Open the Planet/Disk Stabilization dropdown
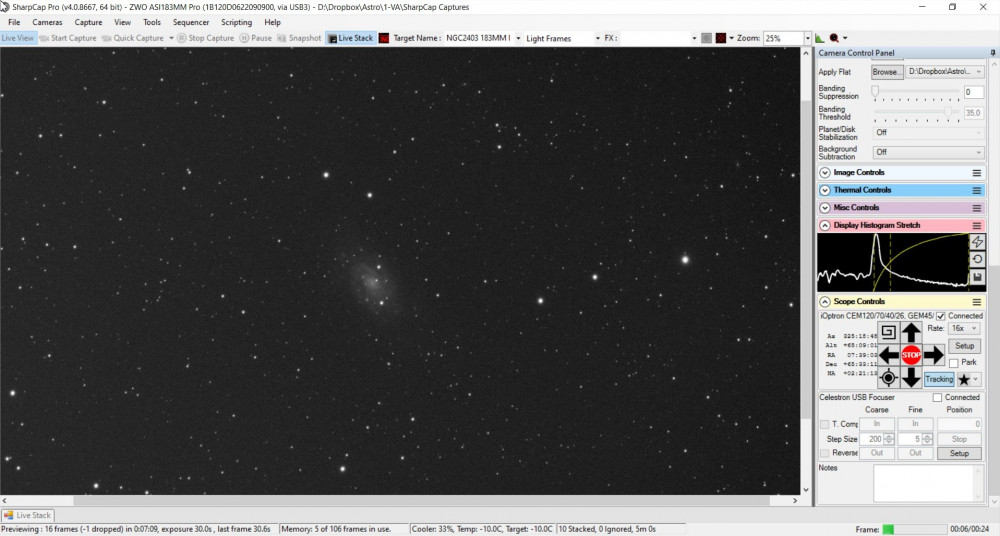 click(x=929, y=133)
